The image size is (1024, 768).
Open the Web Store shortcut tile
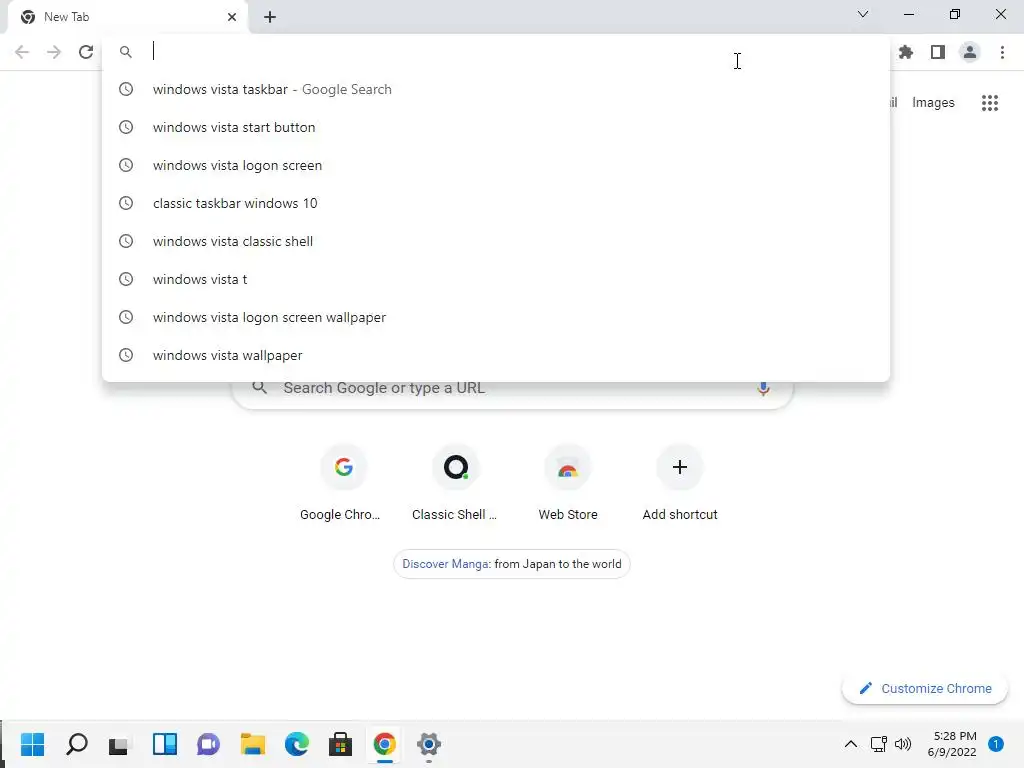568,483
